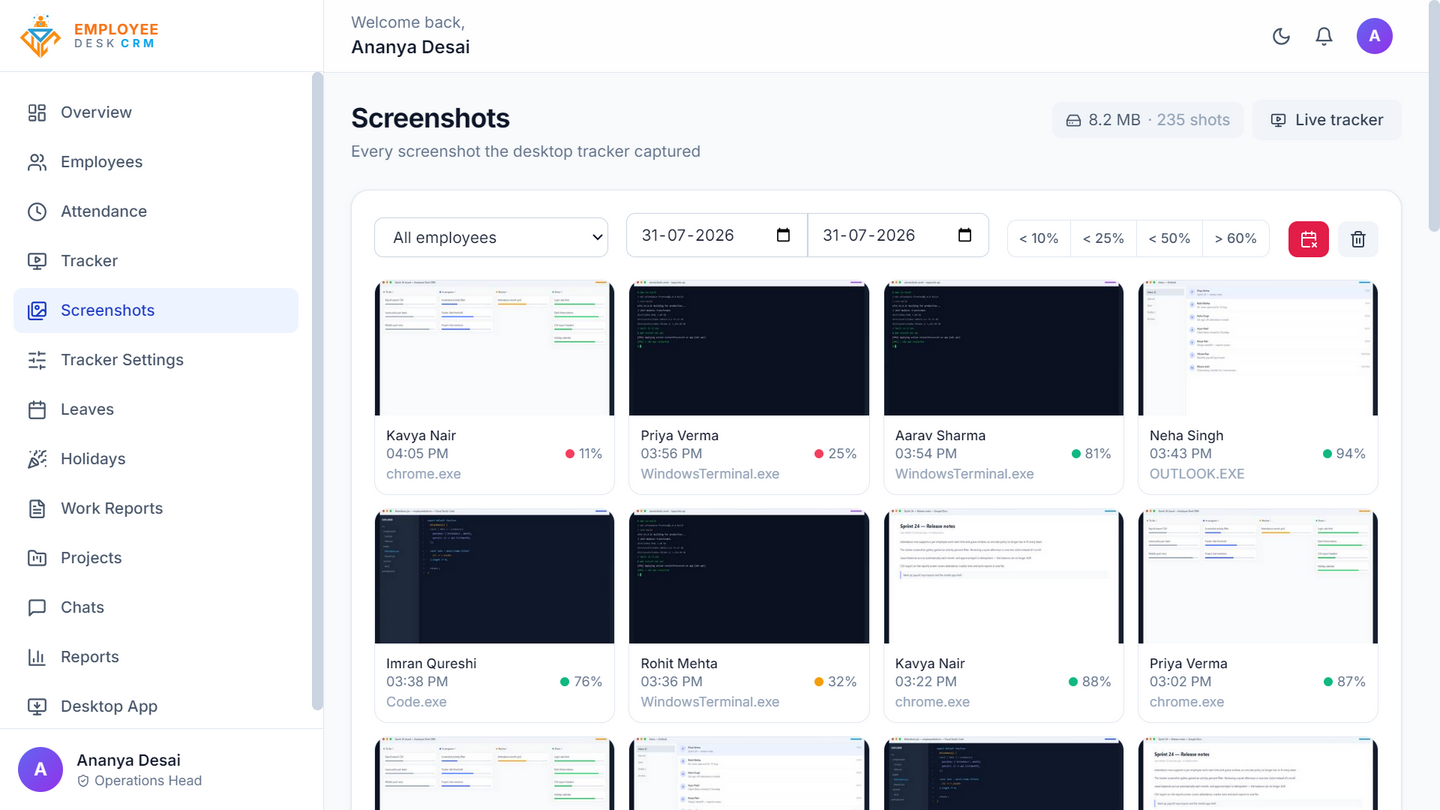Click the Chats speech bubble icon
The width and height of the screenshot is (1440, 810).
[x=37, y=607]
